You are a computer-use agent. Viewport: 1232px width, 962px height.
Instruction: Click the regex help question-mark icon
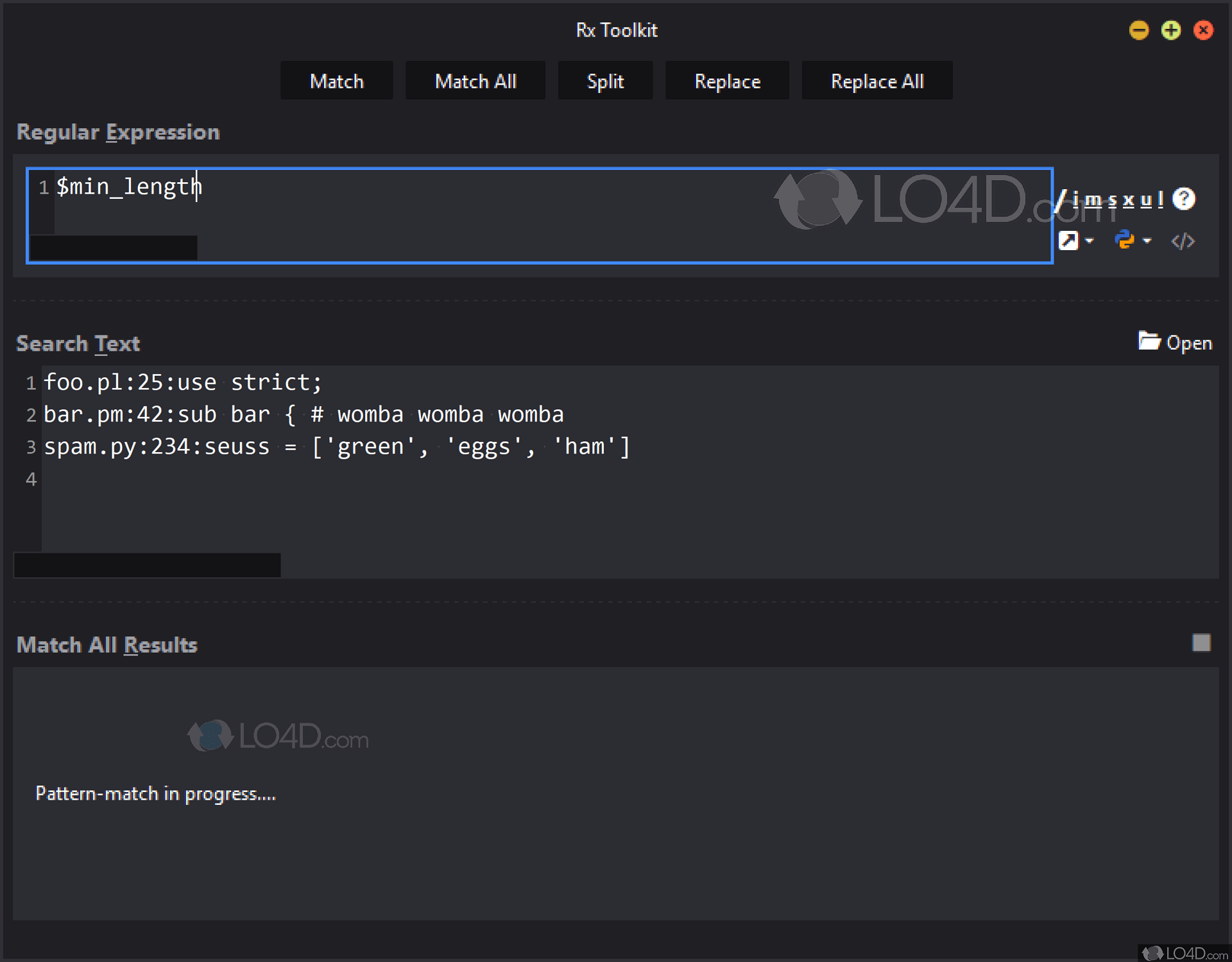click(1183, 199)
